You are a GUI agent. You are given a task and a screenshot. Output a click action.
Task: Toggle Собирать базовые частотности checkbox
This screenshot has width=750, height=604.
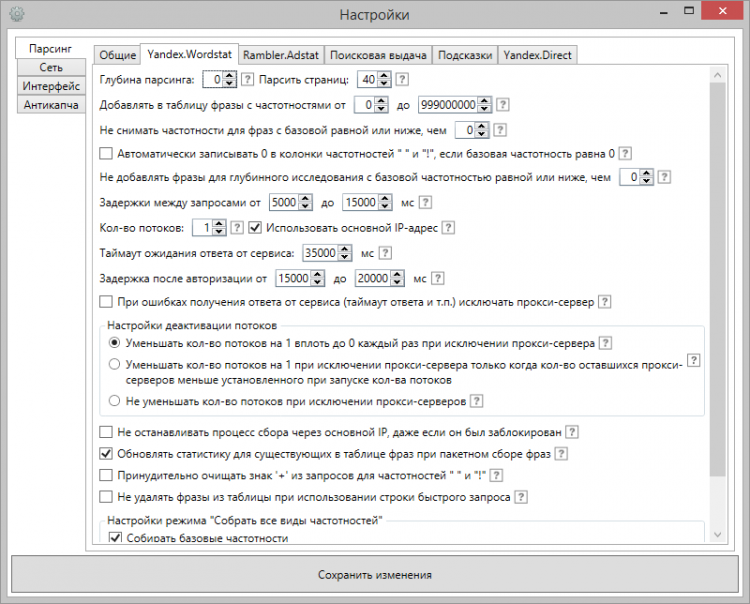coord(115,537)
